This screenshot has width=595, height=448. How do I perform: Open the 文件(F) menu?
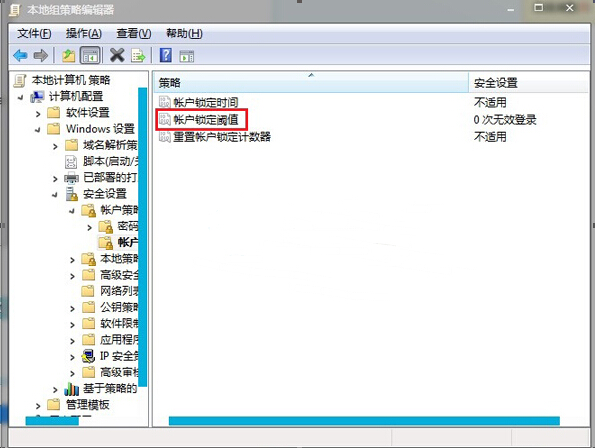(34, 34)
